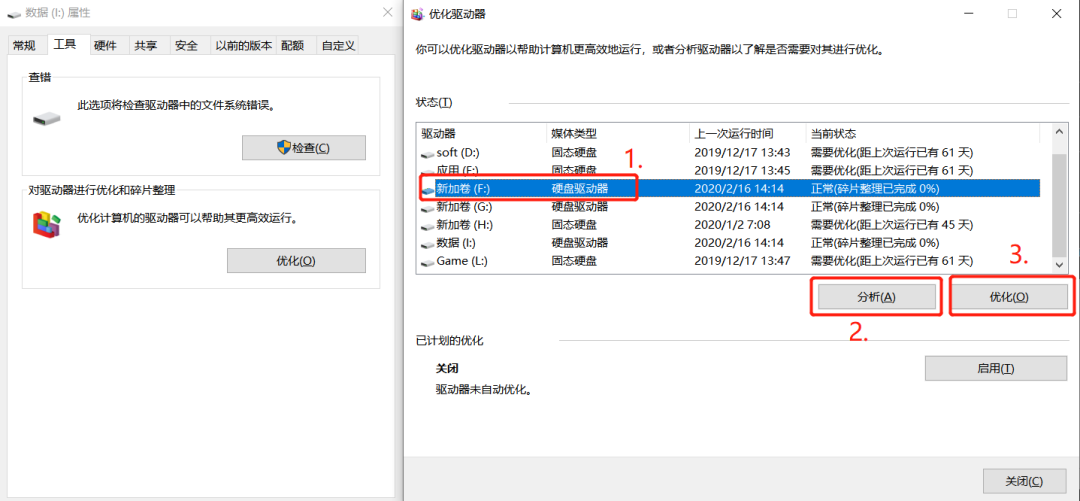The width and height of the screenshot is (1080, 501).
Task: Open the 常规 tab in properties window
Action: coord(24,45)
